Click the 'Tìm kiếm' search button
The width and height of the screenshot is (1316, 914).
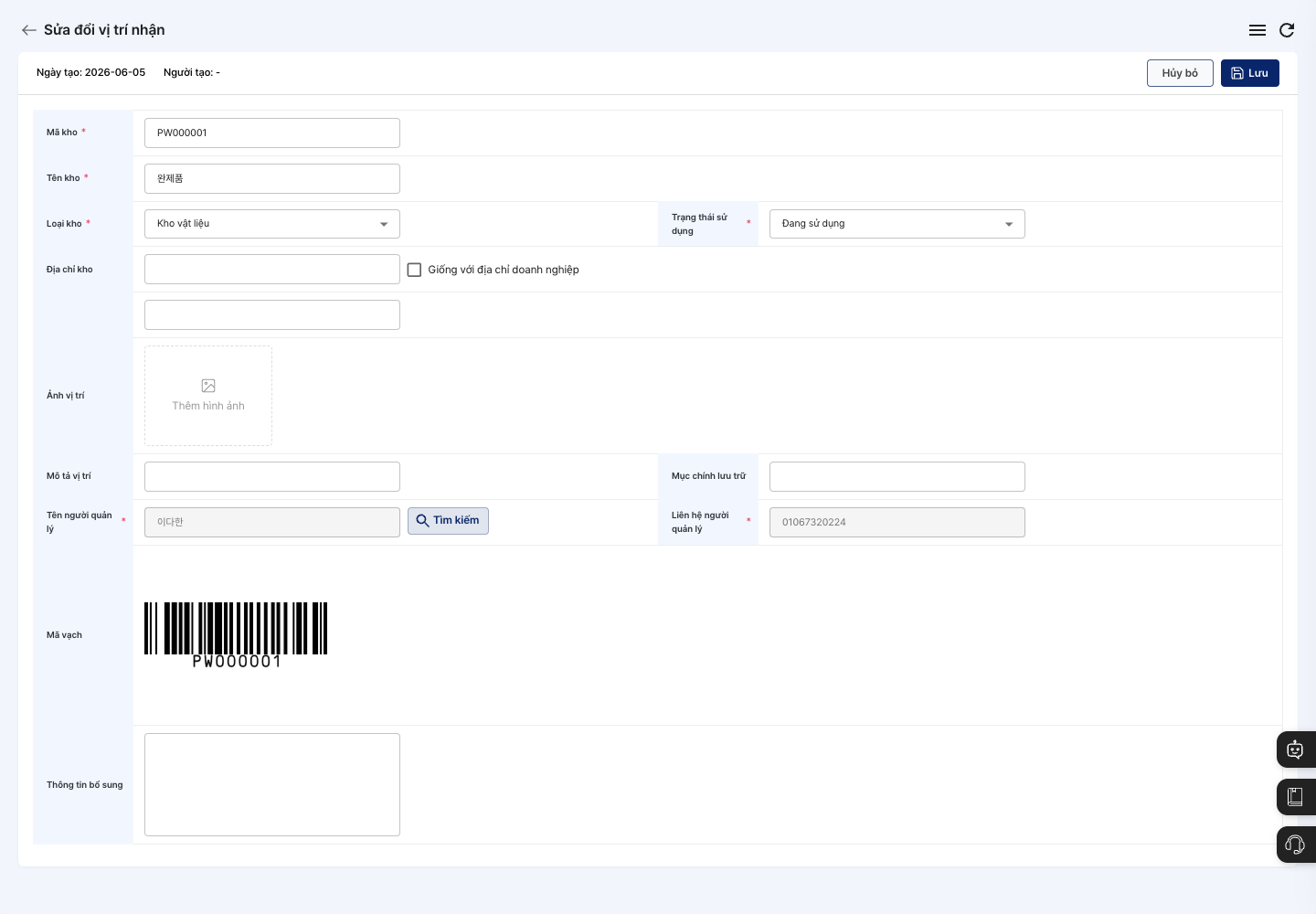[448, 521]
